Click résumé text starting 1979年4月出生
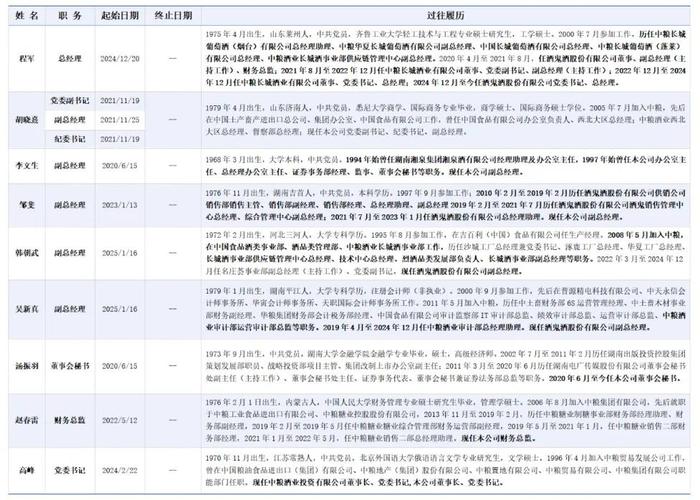This screenshot has width=700, height=500. (446, 120)
